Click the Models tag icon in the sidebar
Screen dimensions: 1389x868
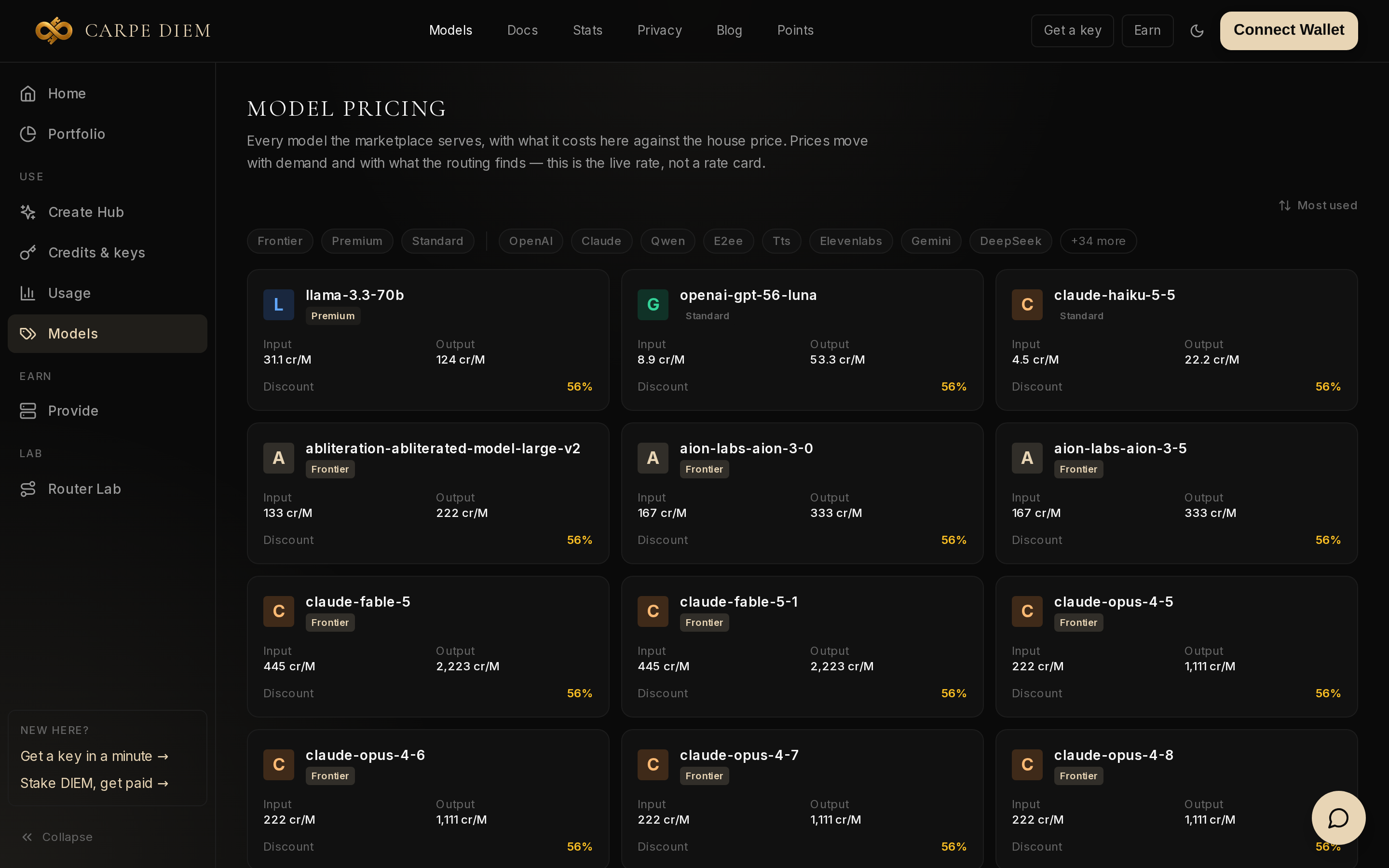tap(28, 334)
